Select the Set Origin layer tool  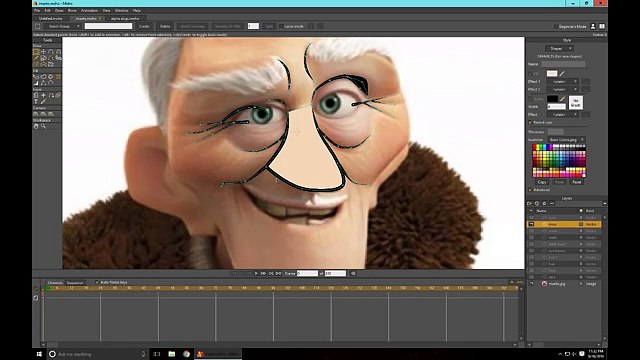(x=43, y=95)
